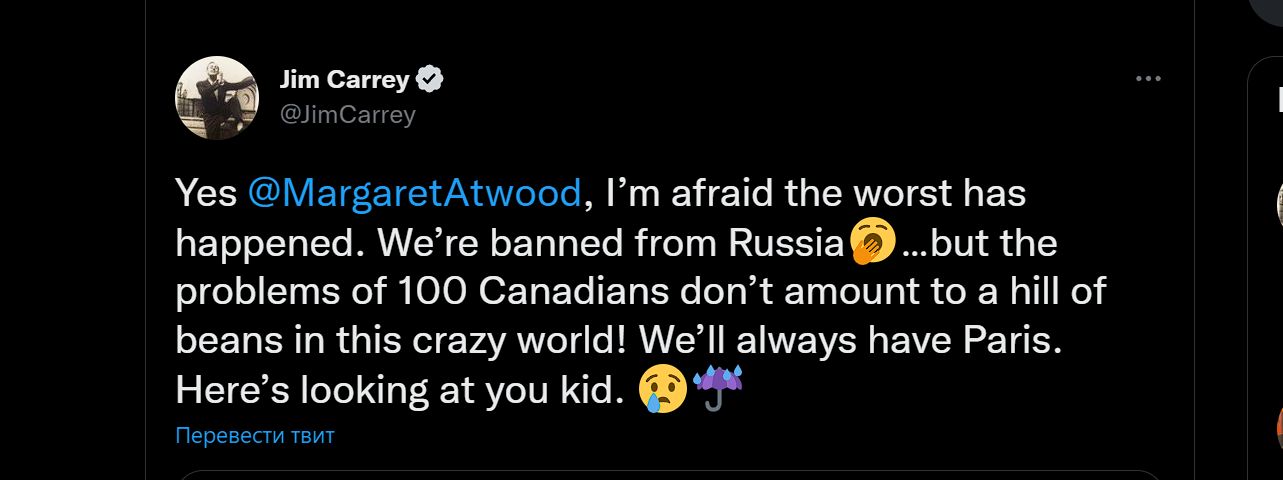Viewport: 1283px width, 480px height.
Task: Click the crying face emoji
Action: coord(663,389)
